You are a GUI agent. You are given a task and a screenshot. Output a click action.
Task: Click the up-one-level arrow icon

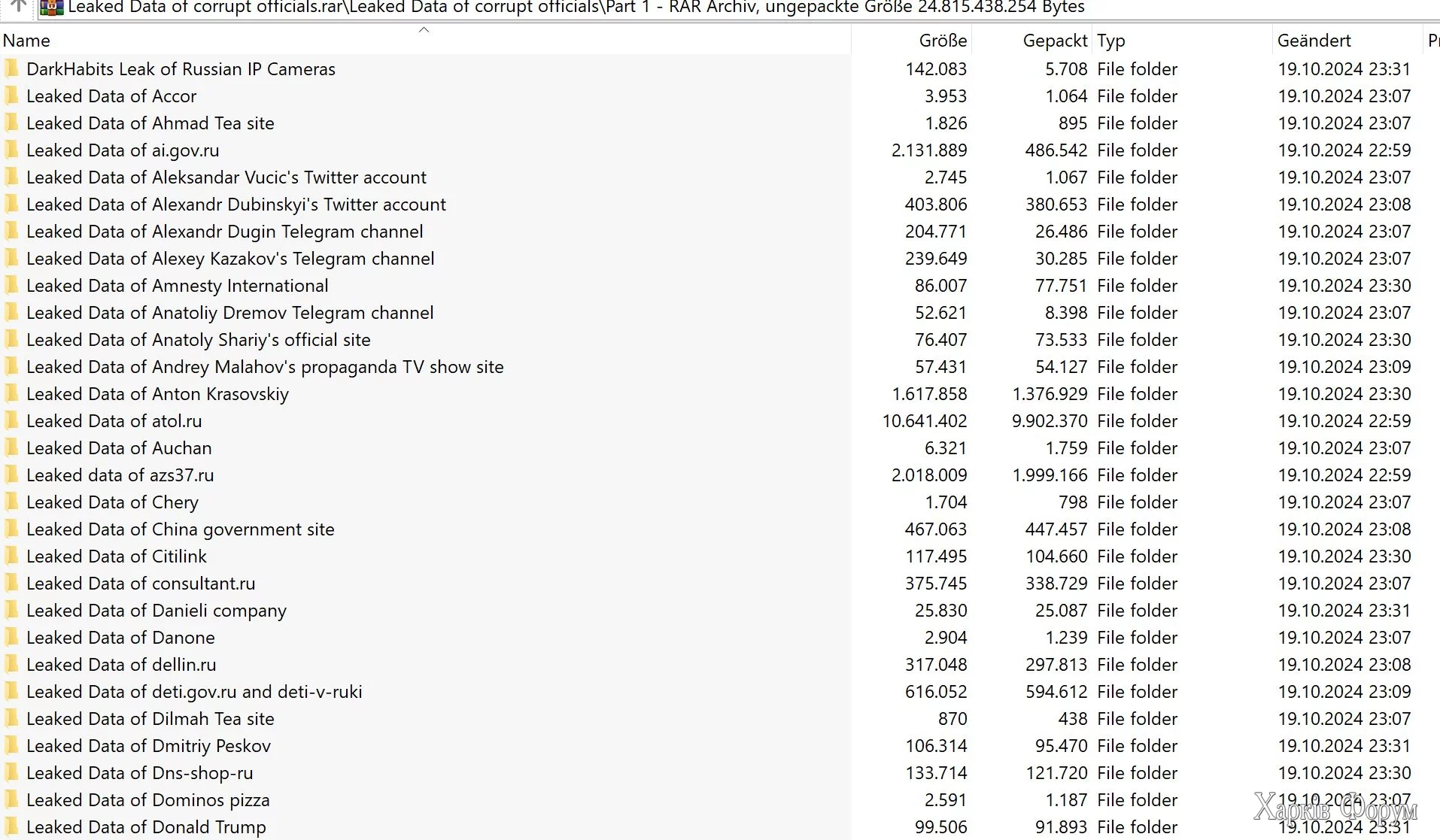(18, 7)
